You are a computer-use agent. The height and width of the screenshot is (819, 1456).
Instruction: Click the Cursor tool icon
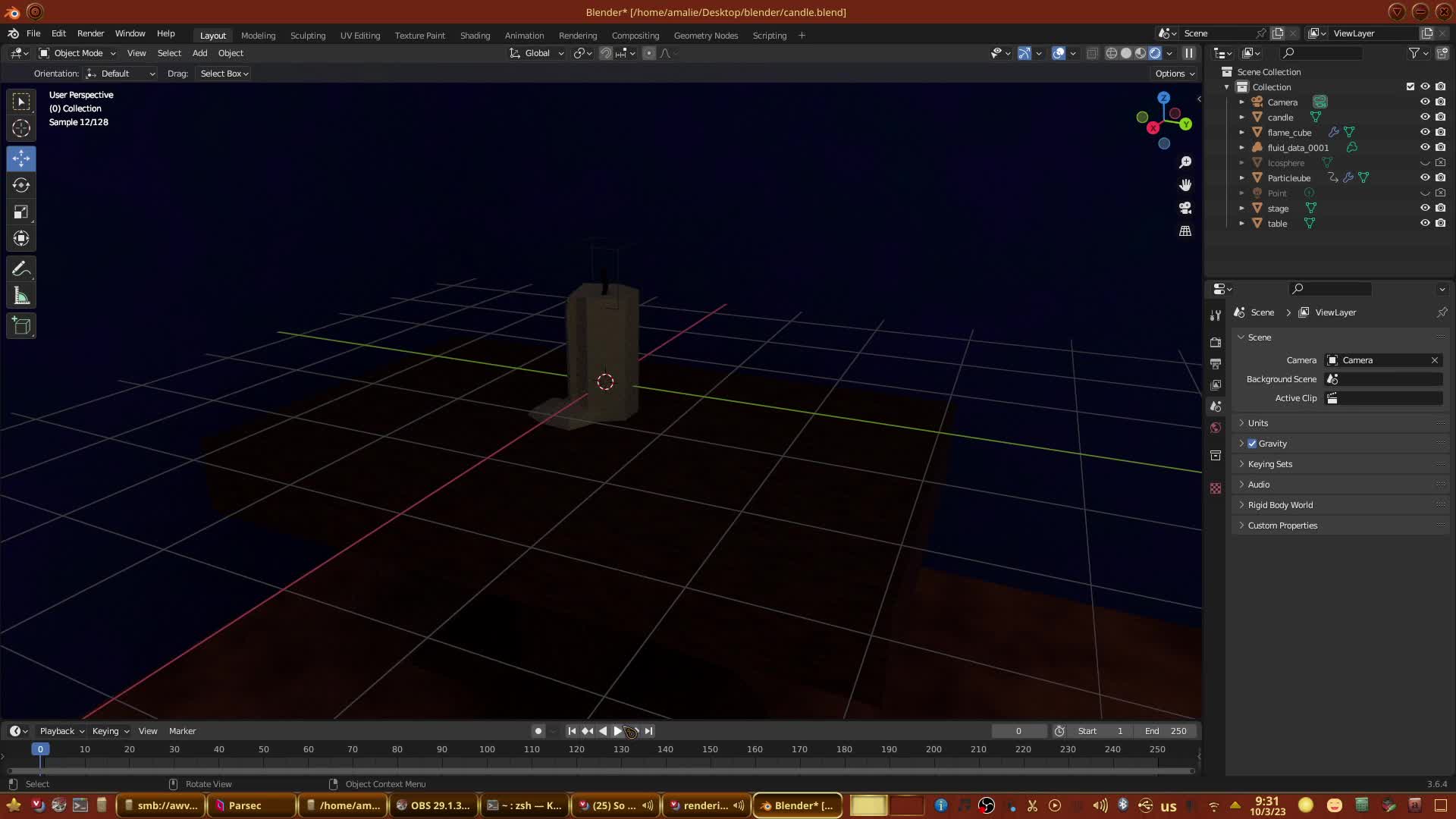(x=21, y=128)
